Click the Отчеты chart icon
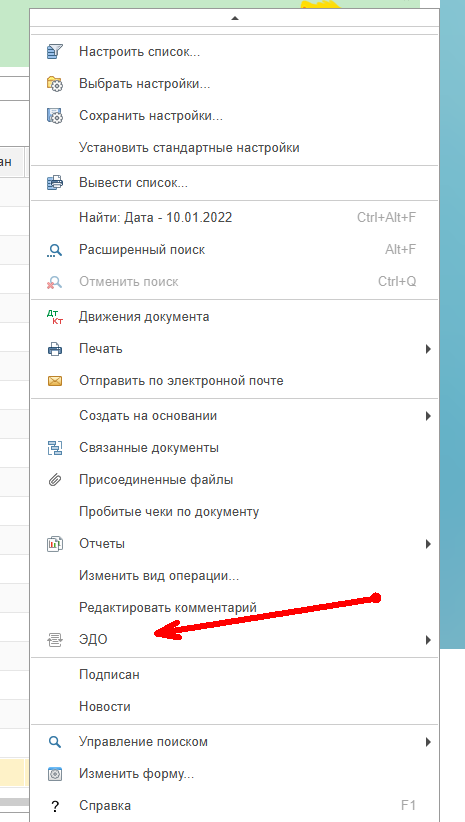The image size is (465, 822). 55,544
